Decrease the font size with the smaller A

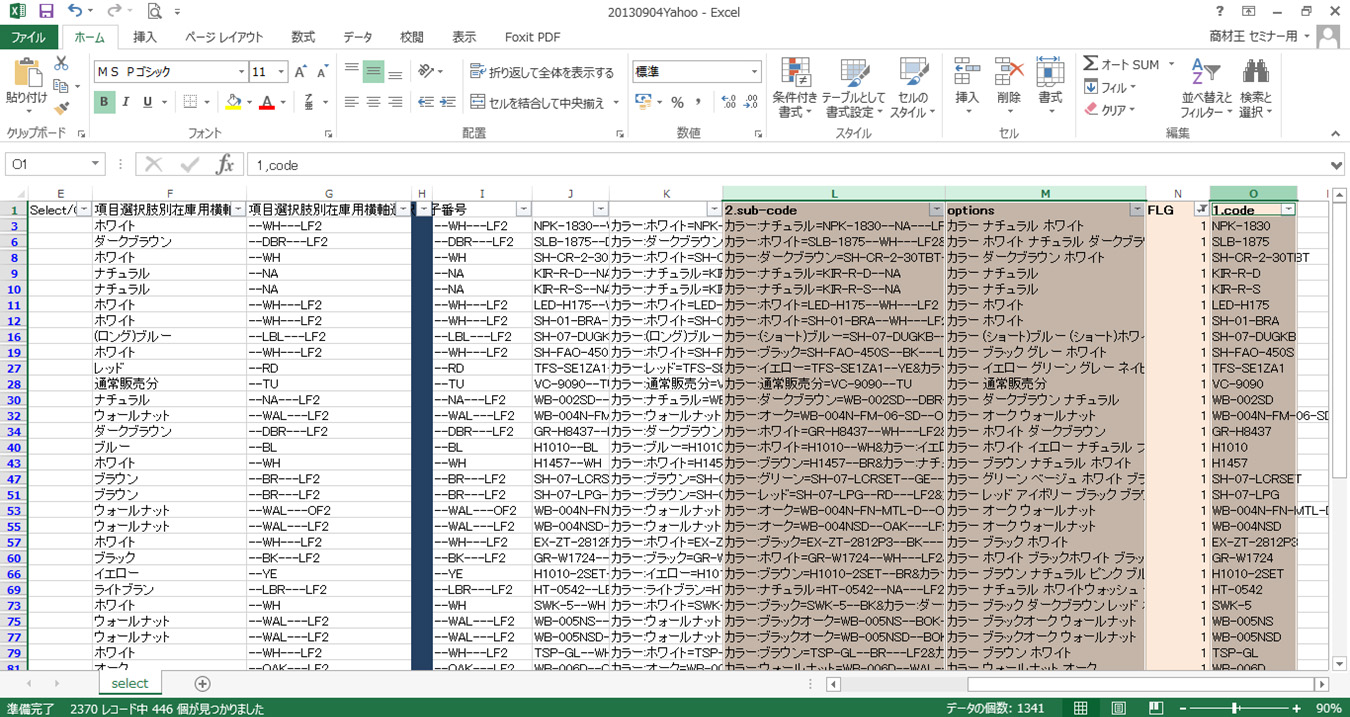[x=323, y=72]
